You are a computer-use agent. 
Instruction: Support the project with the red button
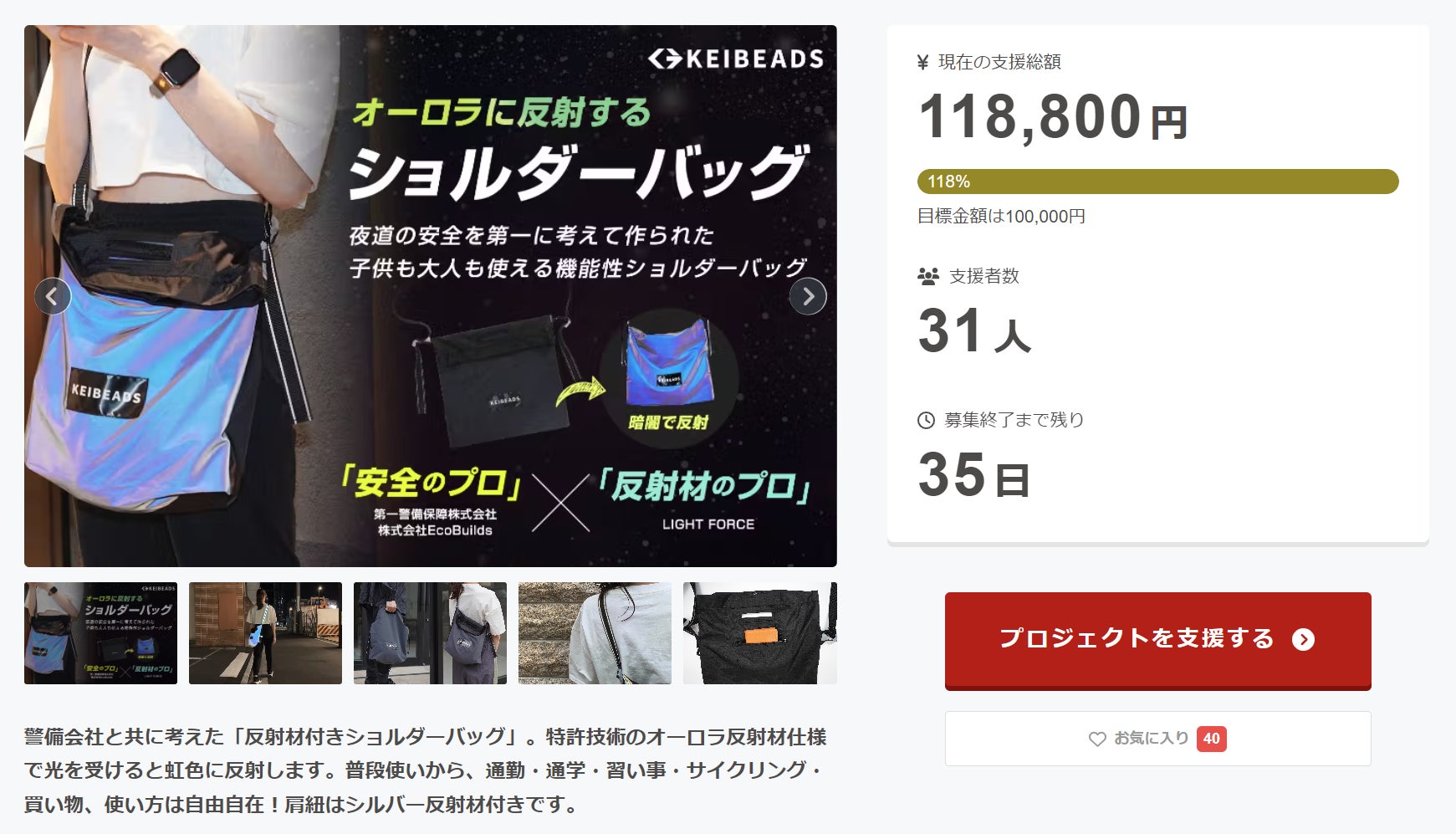pos(1157,640)
